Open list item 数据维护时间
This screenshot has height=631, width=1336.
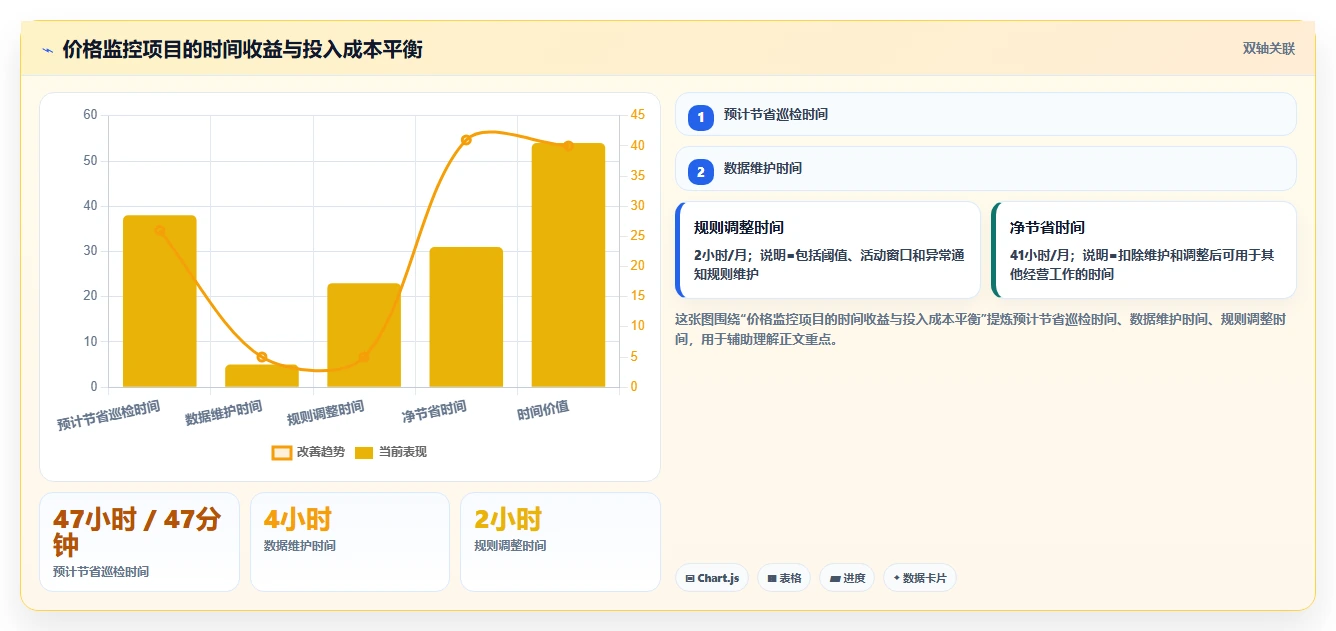pyautogui.click(x=986, y=168)
